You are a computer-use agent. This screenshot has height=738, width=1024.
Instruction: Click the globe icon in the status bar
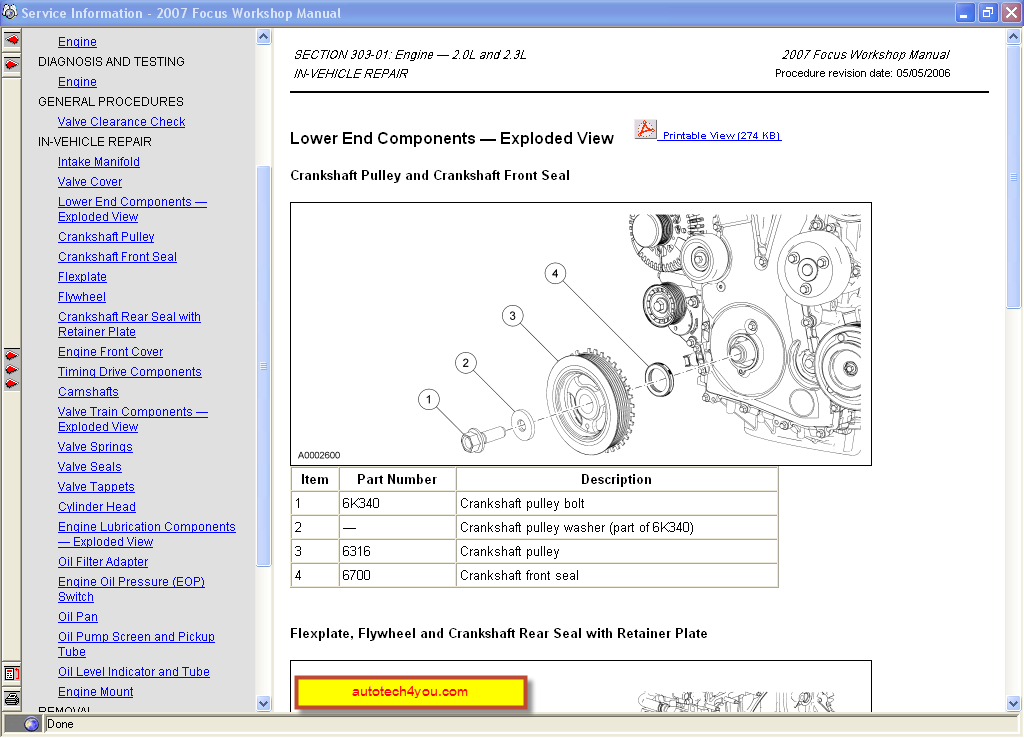click(31, 724)
